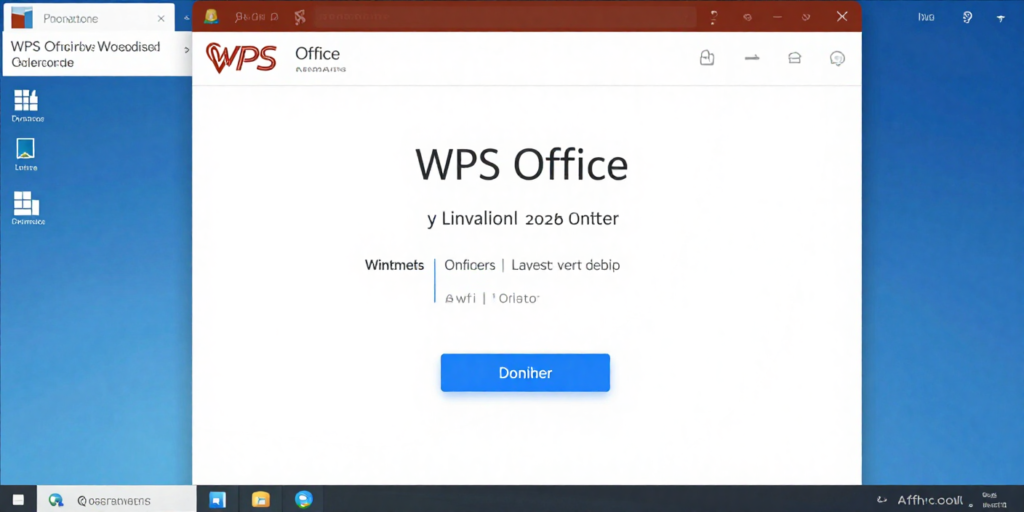Click the taskbar search box
The height and width of the screenshot is (512, 1024).
tap(116, 500)
